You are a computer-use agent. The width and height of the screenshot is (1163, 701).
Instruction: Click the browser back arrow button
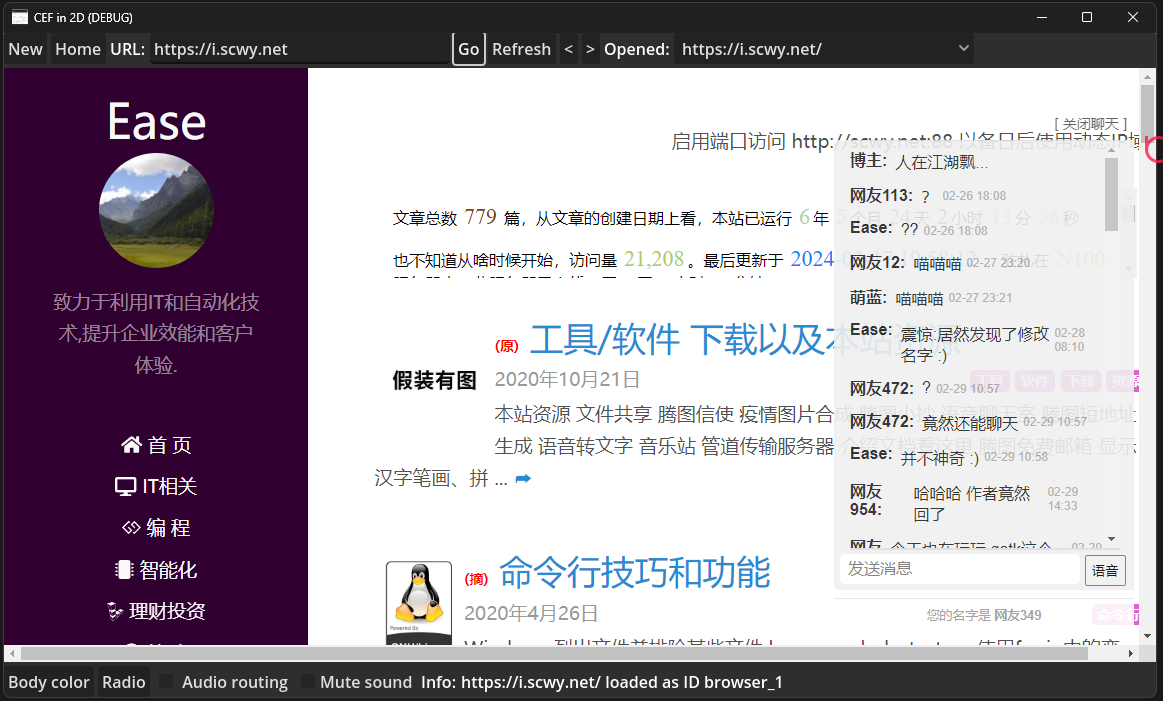[568, 49]
